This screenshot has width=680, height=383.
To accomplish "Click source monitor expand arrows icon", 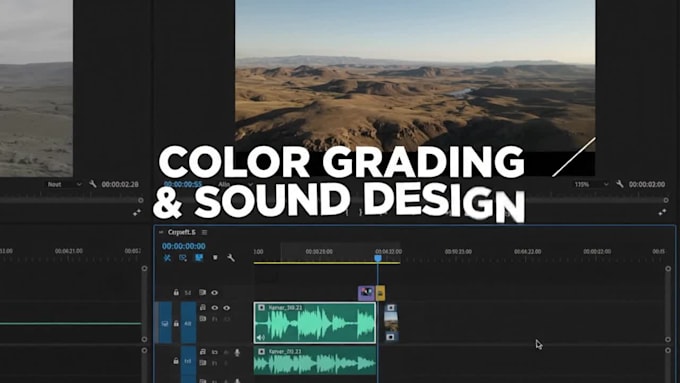I will pos(137,212).
